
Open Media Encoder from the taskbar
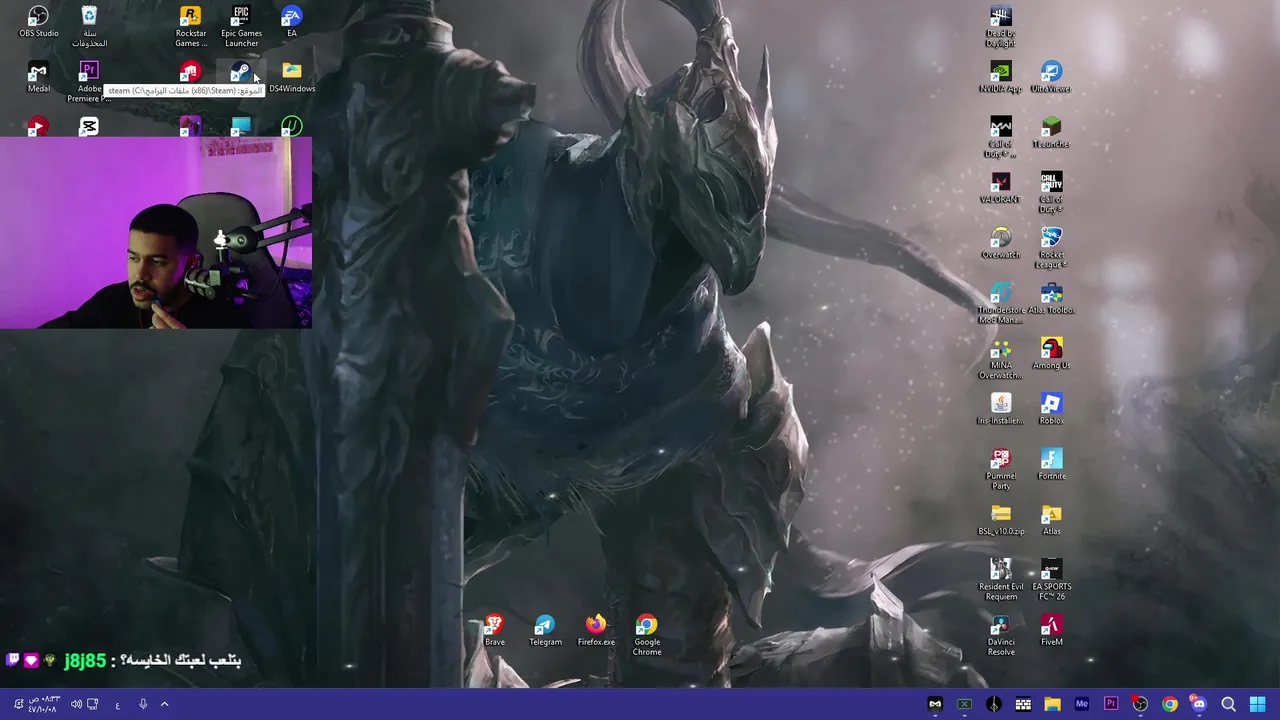tap(1081, 704)
